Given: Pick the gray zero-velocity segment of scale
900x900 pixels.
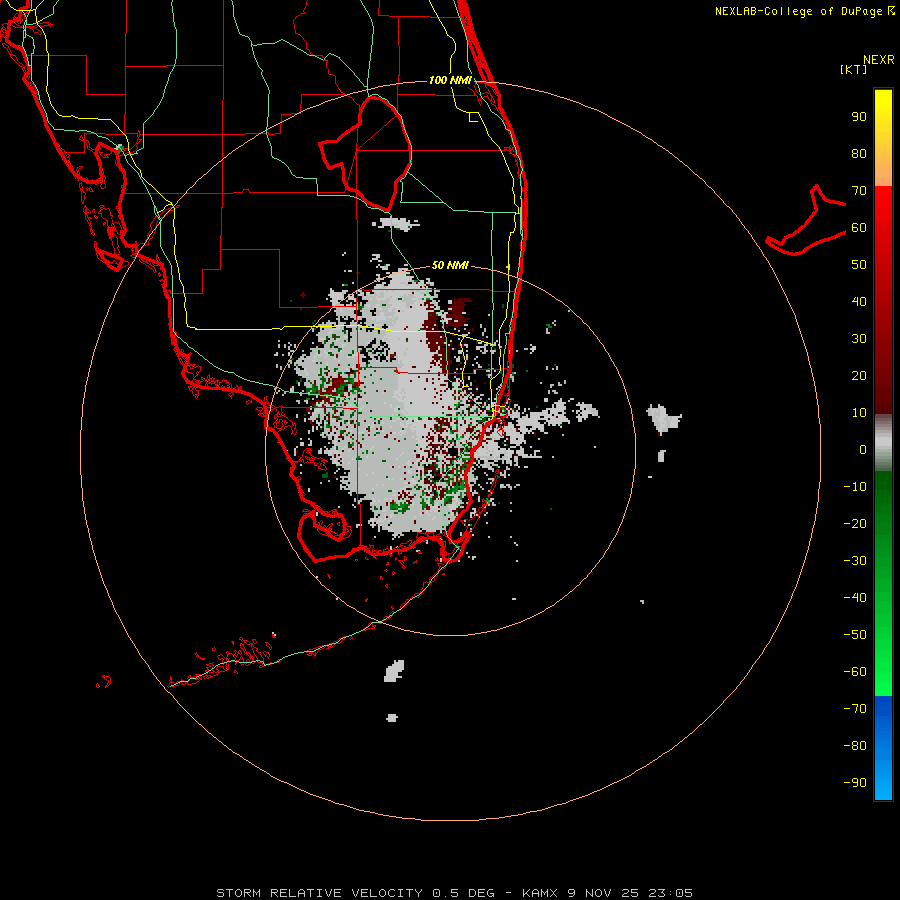Looking at the screenshot, I should [x=883, y=443].
